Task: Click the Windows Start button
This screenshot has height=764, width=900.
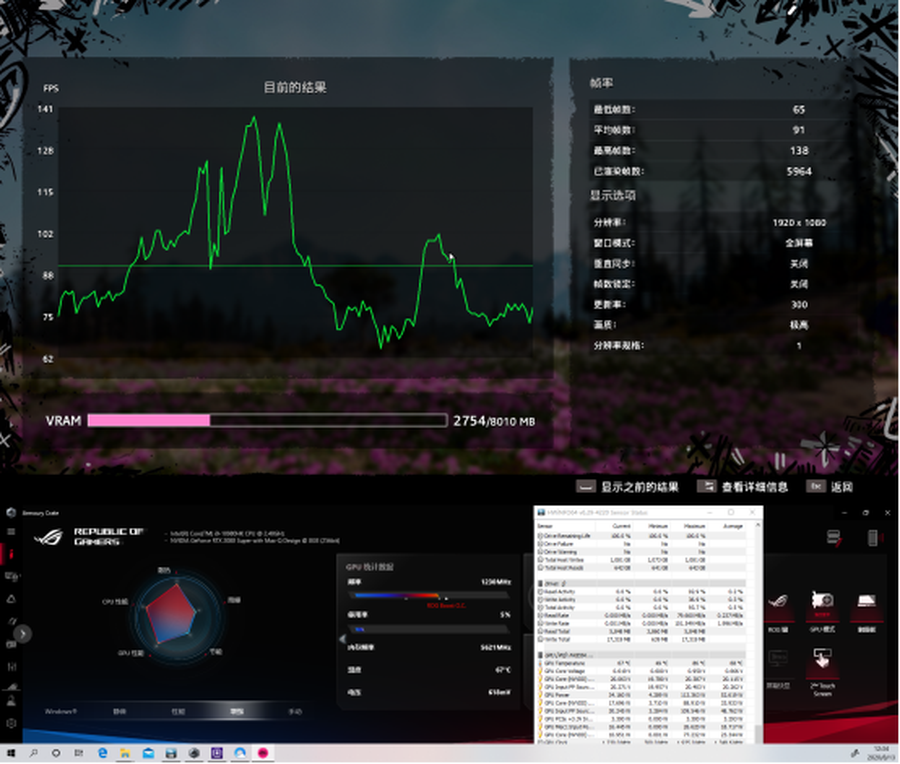Action: (x=11, y=751)
